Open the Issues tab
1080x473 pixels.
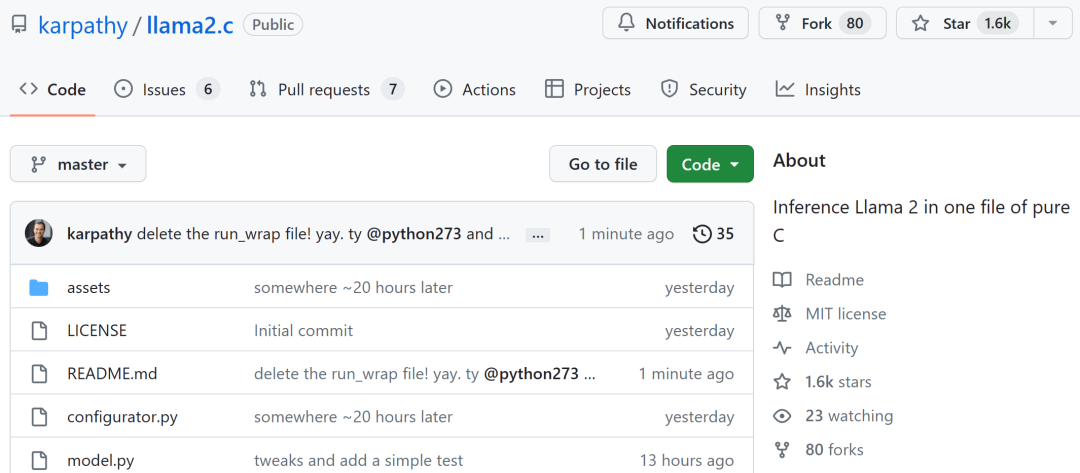coord(166,90)
